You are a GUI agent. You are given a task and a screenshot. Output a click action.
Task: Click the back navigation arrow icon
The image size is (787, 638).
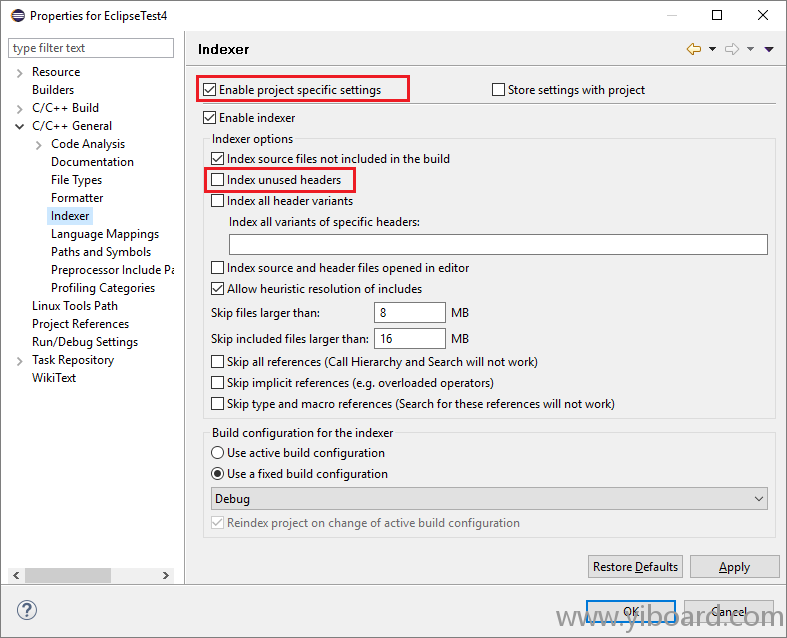tap(694, 49)
